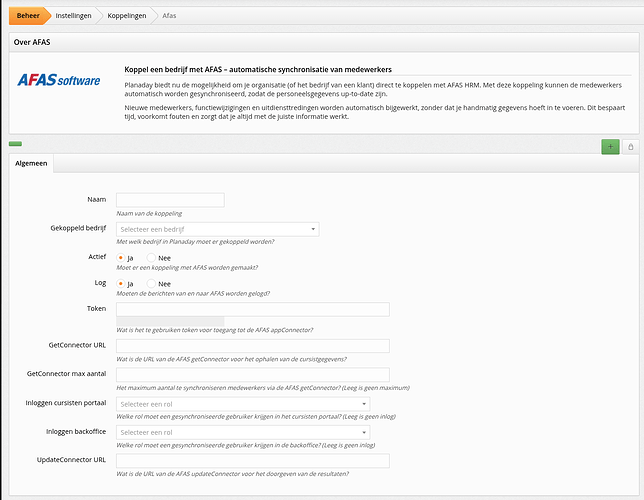Focus the Naam input field
Viewport: 644px width, 500px height.
pyautogui.click(x=170, y=200)
